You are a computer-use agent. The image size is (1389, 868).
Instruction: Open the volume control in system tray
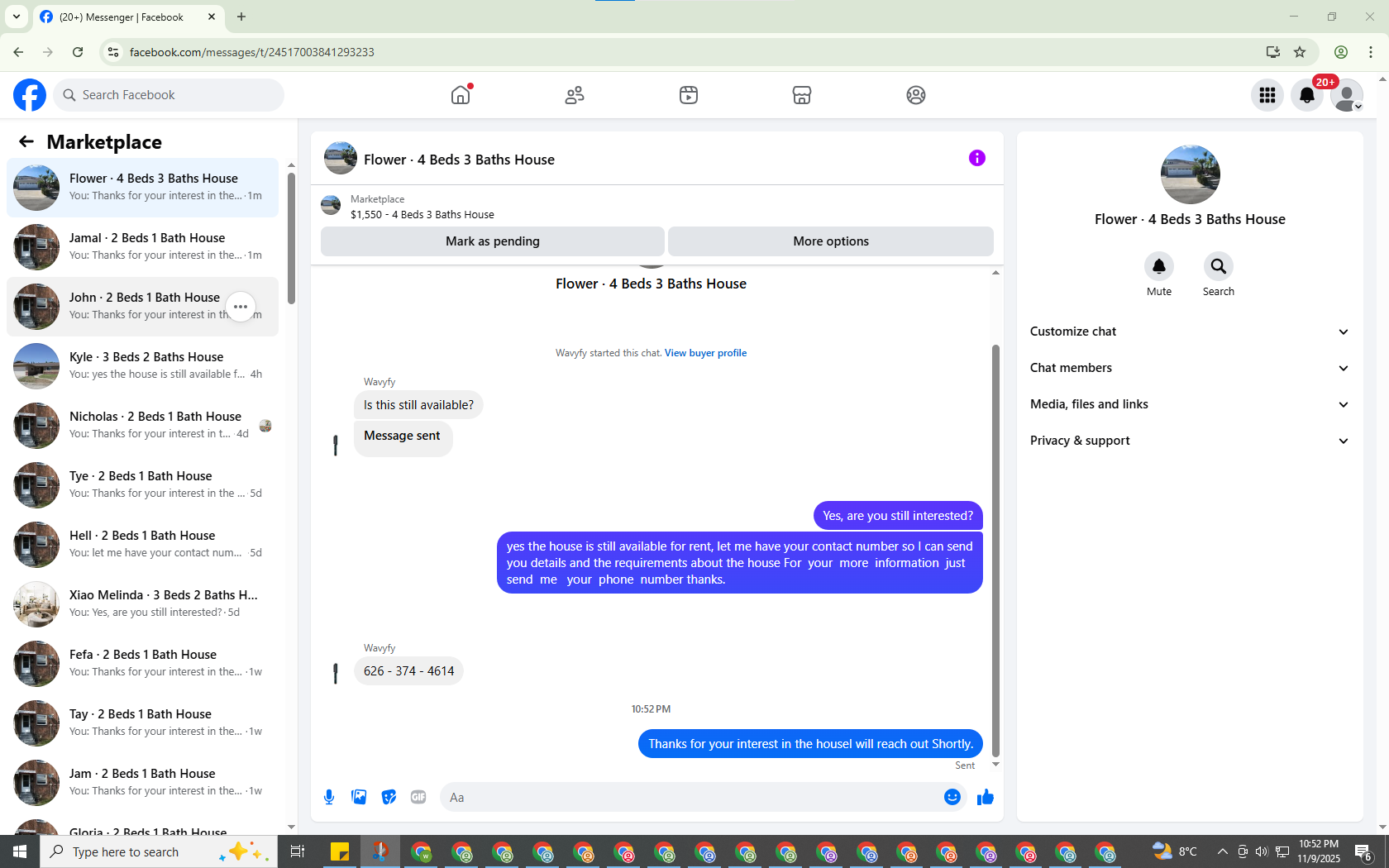(1262, 851)
